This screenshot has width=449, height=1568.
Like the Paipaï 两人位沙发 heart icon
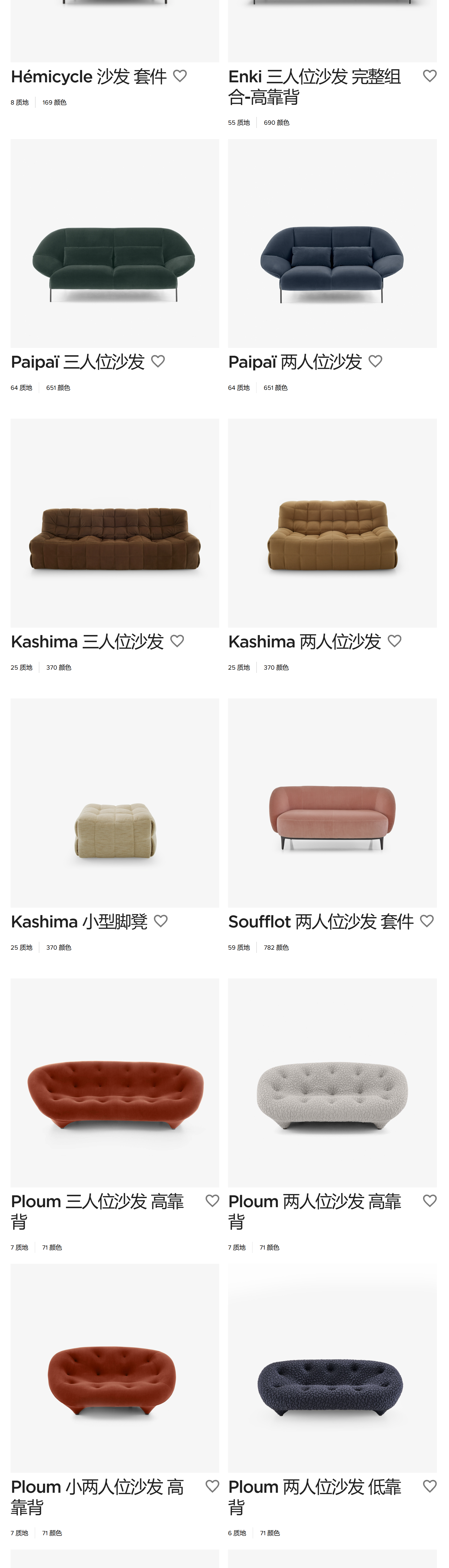[x=375, y=362]
